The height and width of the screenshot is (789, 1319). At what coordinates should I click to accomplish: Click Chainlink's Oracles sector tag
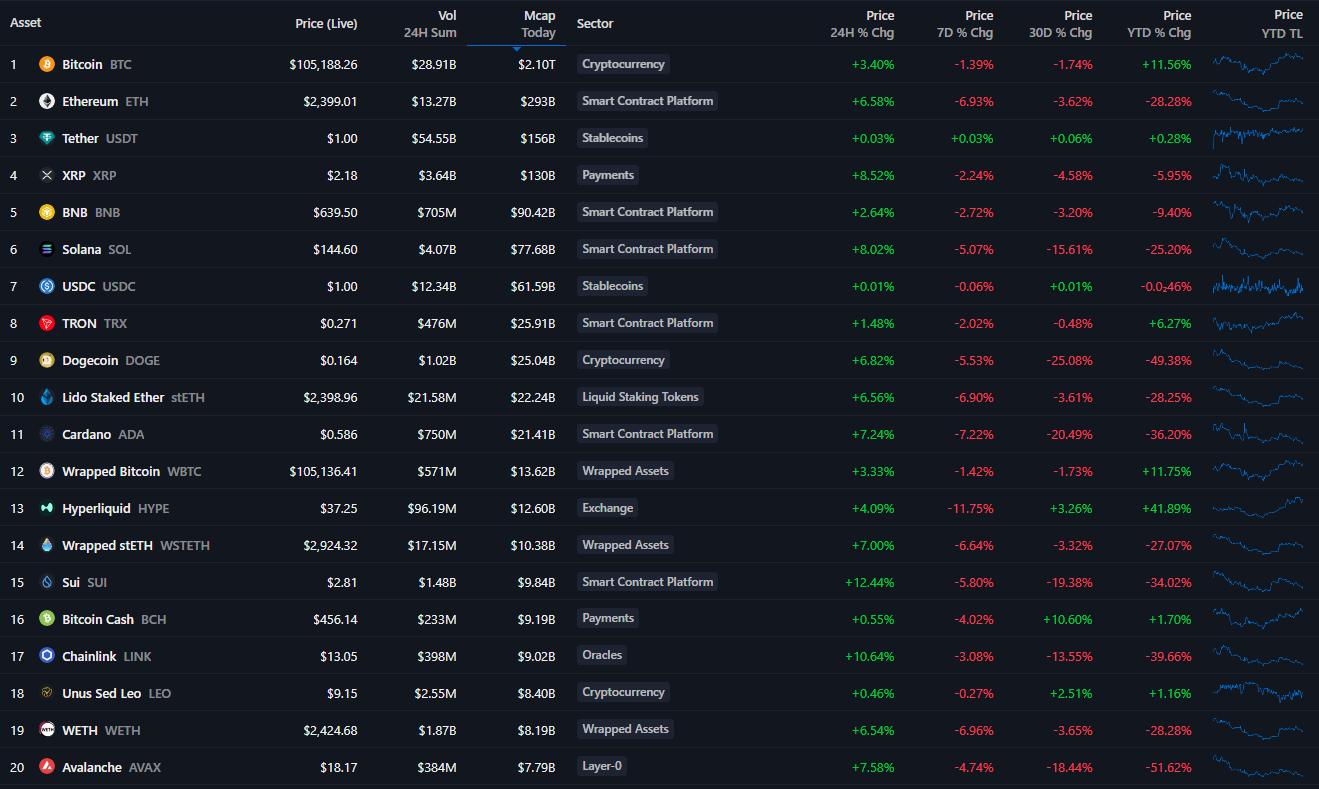pyautogui.click(x=602, y=655)
